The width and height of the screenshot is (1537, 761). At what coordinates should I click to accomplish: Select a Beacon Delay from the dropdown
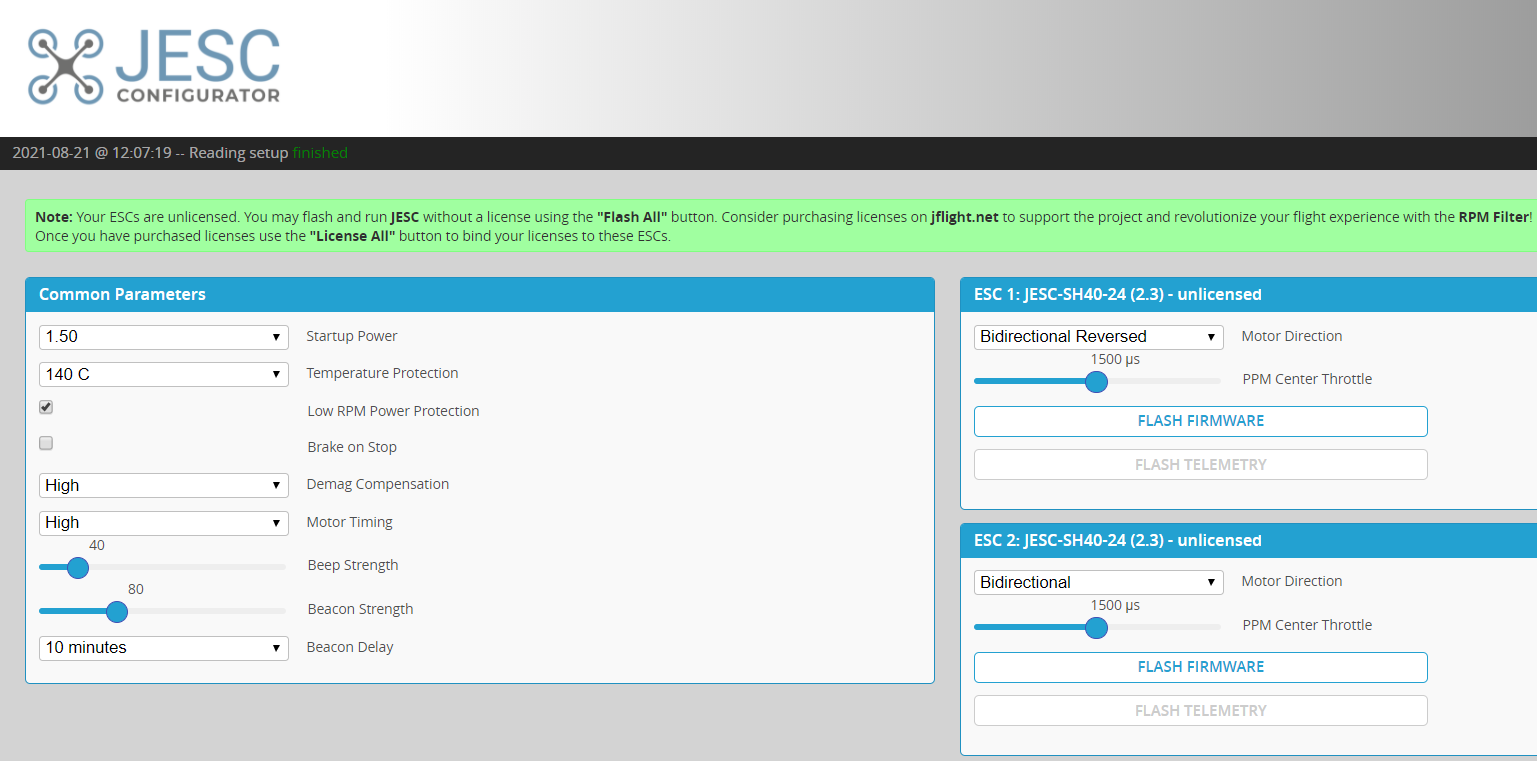(164, 647)
